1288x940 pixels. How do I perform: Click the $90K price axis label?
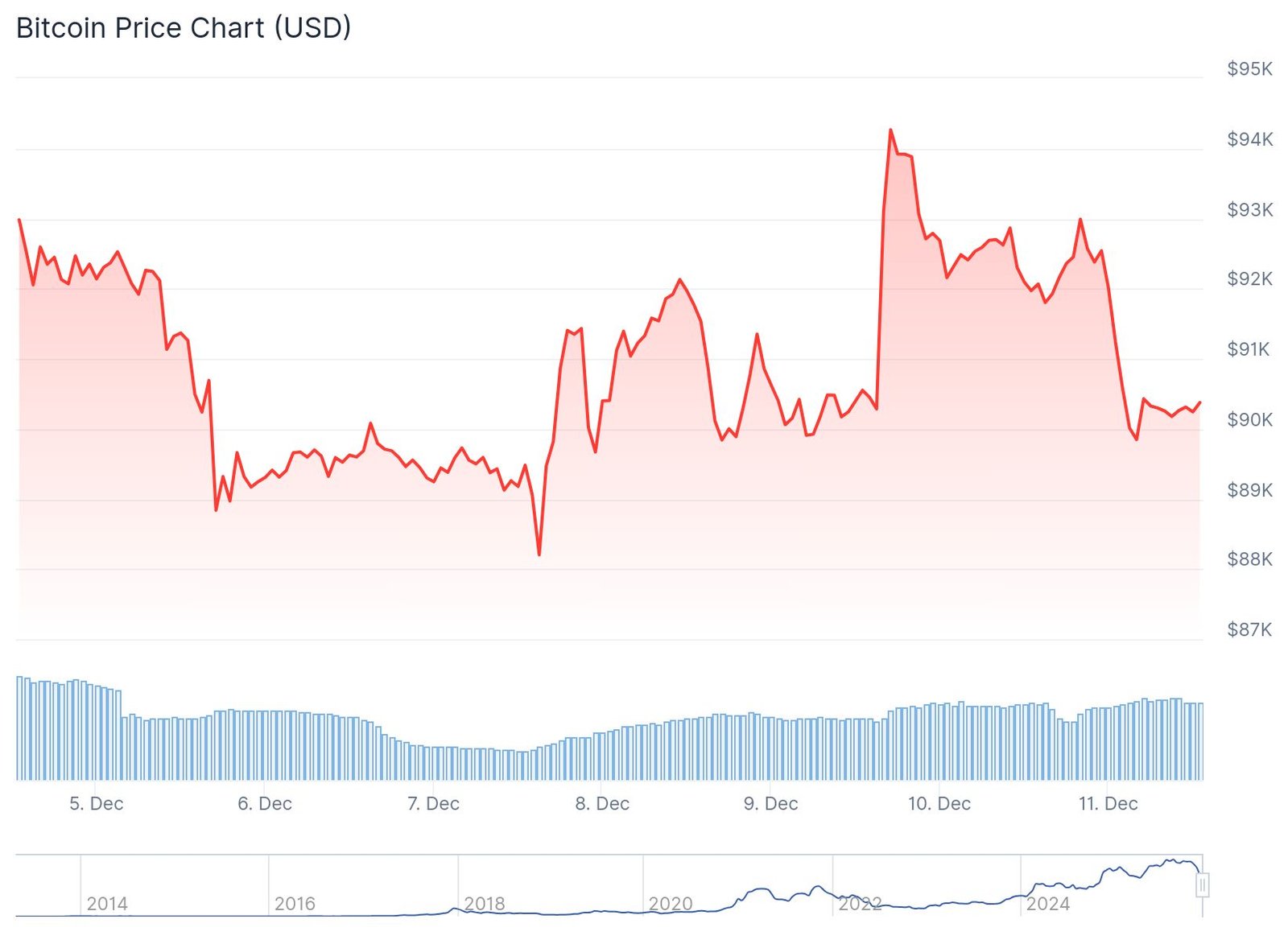point(1249,419)
